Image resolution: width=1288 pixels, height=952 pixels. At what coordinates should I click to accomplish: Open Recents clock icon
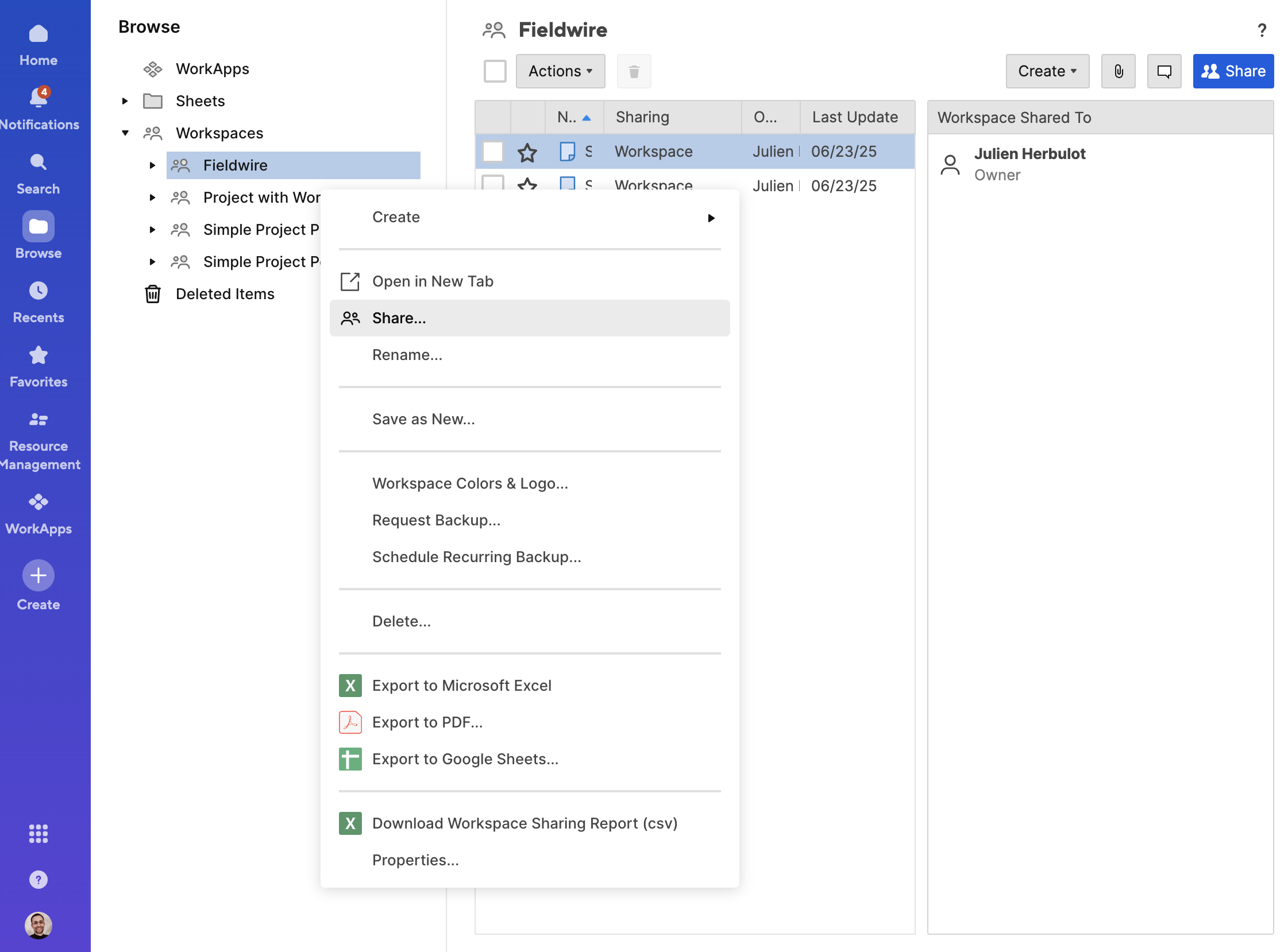coord(38,291)
